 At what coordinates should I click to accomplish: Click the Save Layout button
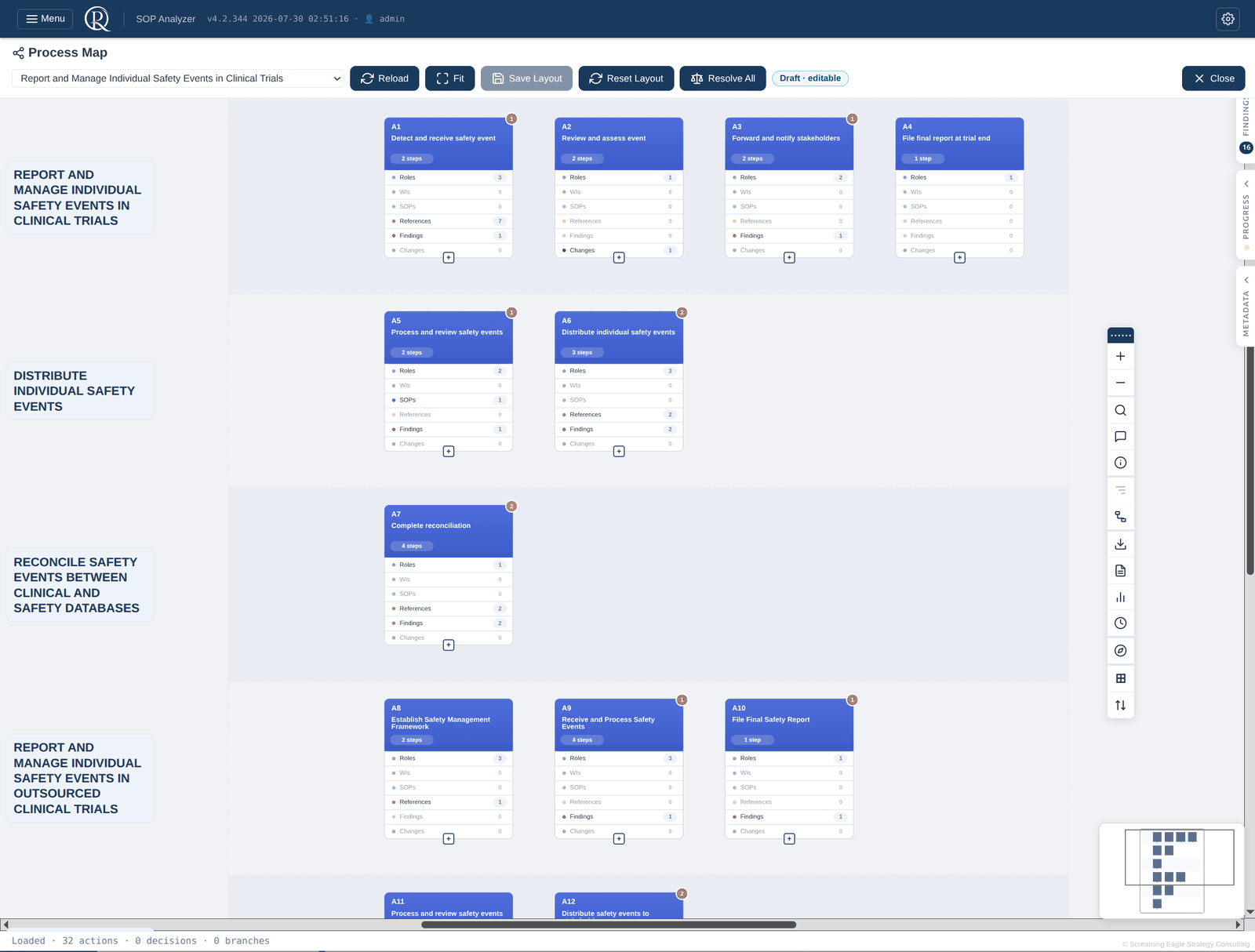[526, 78]
